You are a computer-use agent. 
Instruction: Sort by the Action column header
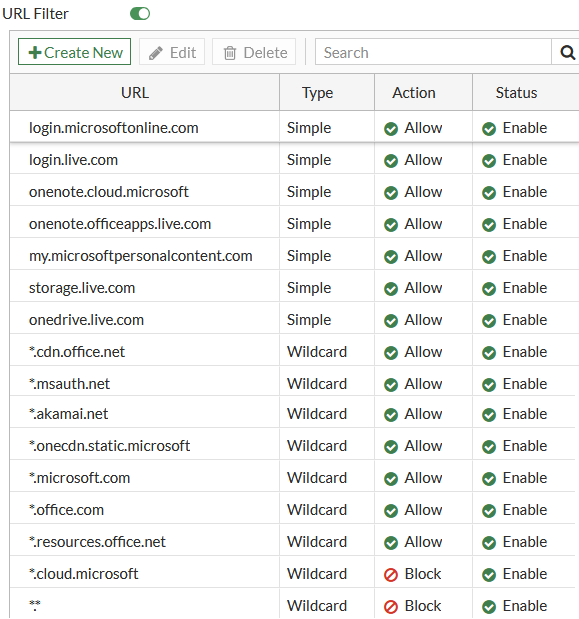pos(414,93)
